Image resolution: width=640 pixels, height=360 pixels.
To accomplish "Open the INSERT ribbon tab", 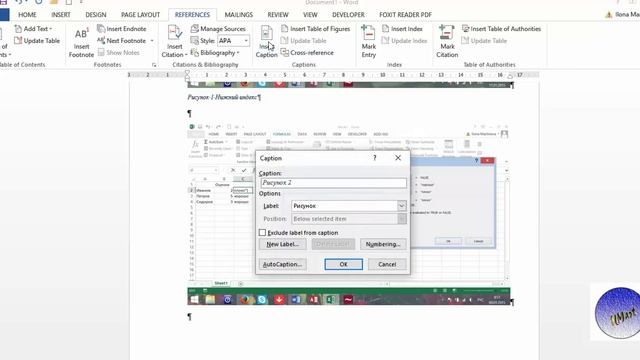I will click(x=61, y=15).
